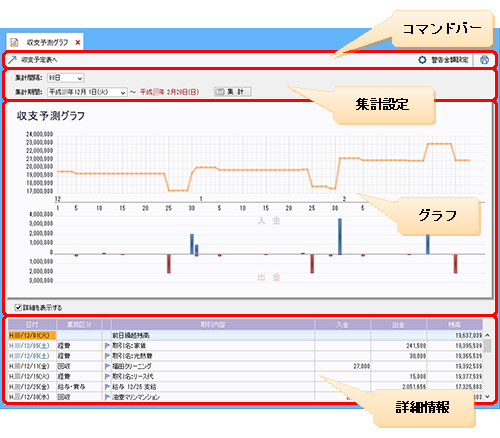The height and width of the screenshot is (438, 500).
Task: Click the 警告金額設定 button text
Action: tap(450, 60)
